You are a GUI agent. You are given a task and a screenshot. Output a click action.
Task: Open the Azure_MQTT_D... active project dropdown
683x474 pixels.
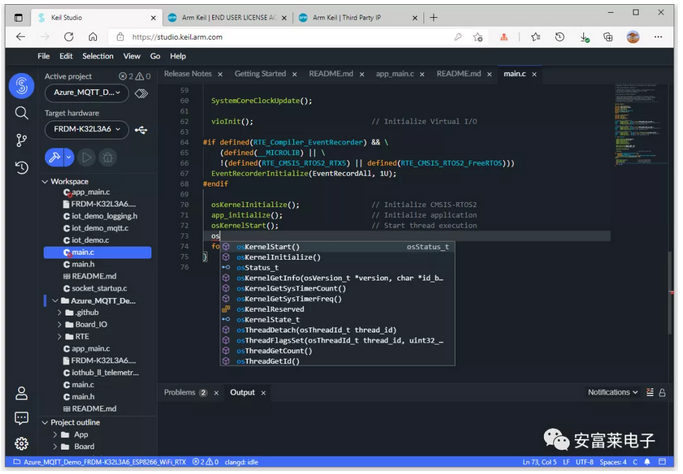87,93
